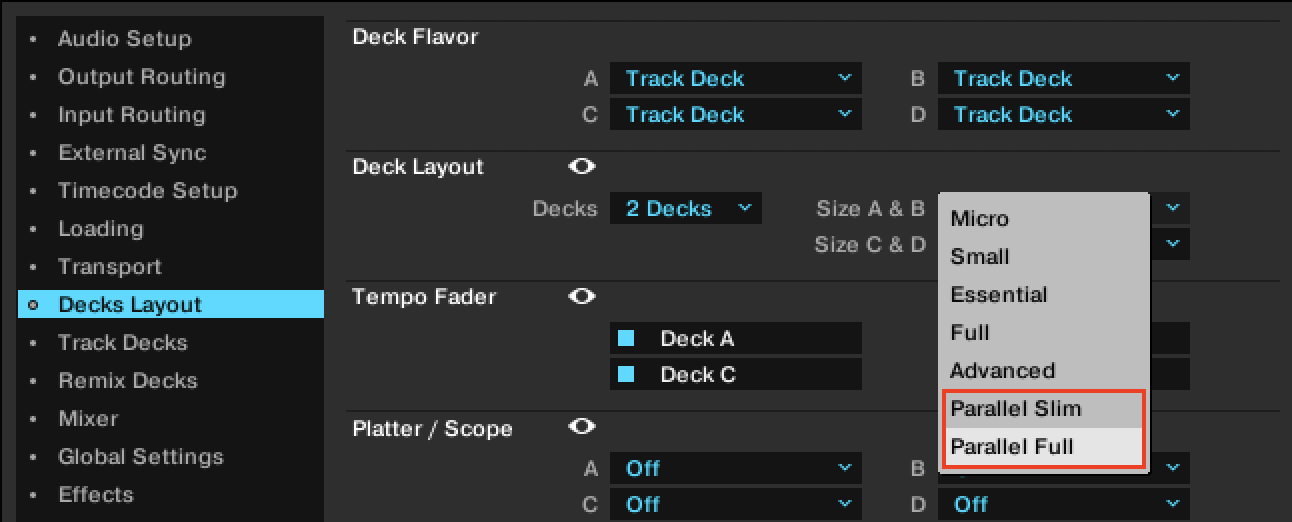Open the Deck A flavor dropdown
This screenshot has height=522, width=1292.
[x=736, y=79]
